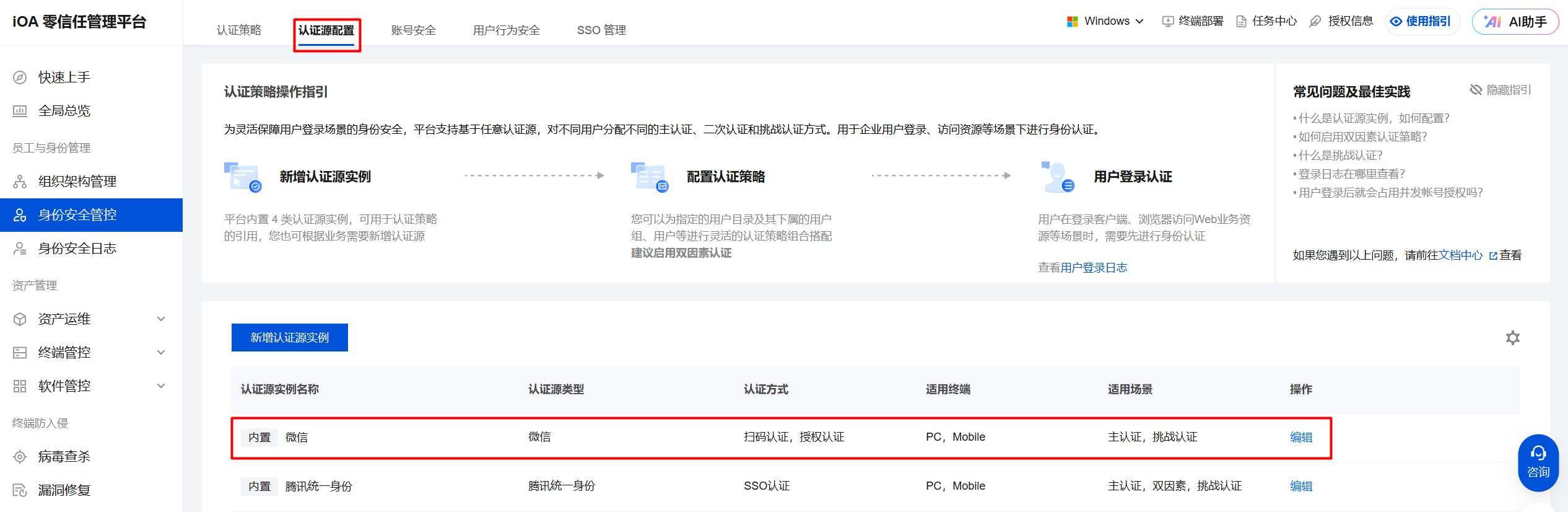The width and height of the screenshot is (1568, 512).
Task: View 授权信息 license info
Action: 1341,21
